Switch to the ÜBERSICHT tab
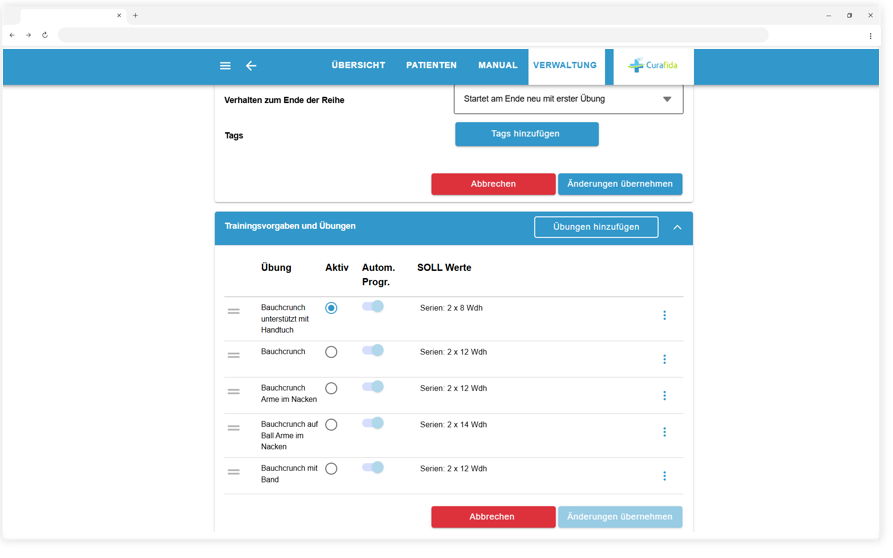This screenshot has width=893, height=558. [x=358, y=65]
